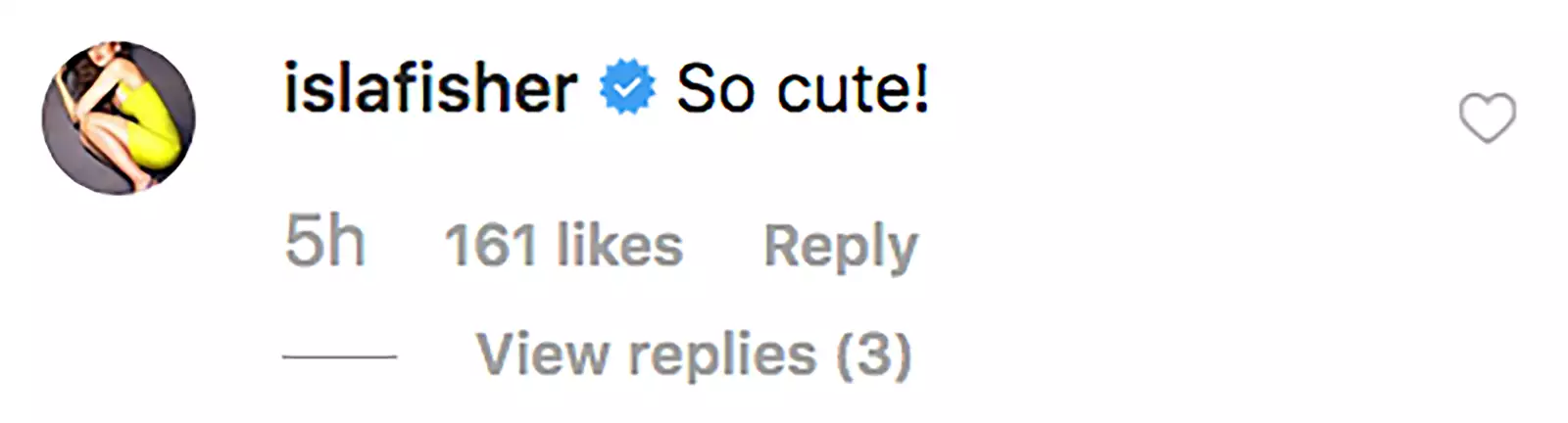
Task: Toggle like on the So cute comment
Action: pyautogui.click(x=1487, y=118)
